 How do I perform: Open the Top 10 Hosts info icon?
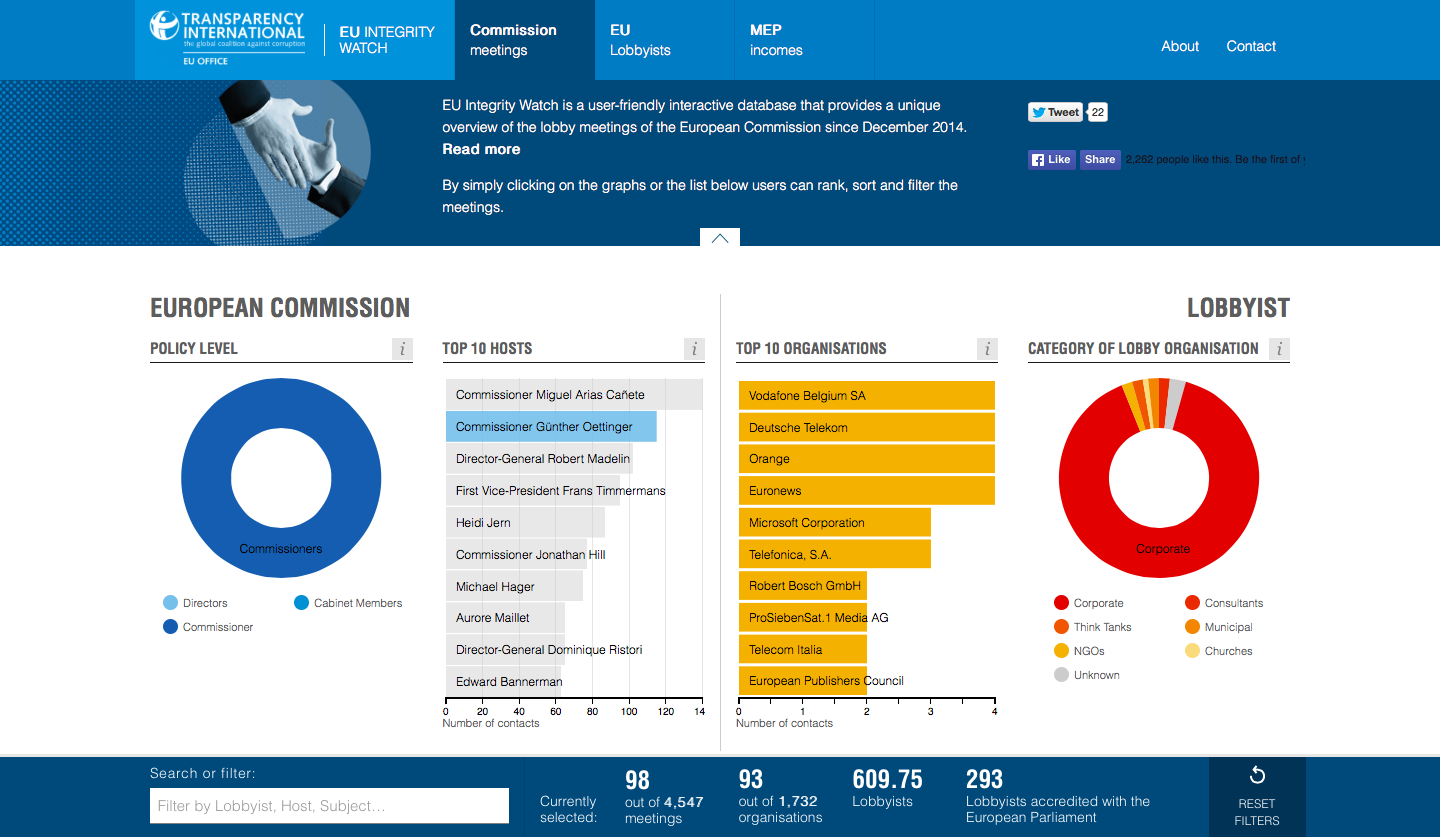pos(694,349)
